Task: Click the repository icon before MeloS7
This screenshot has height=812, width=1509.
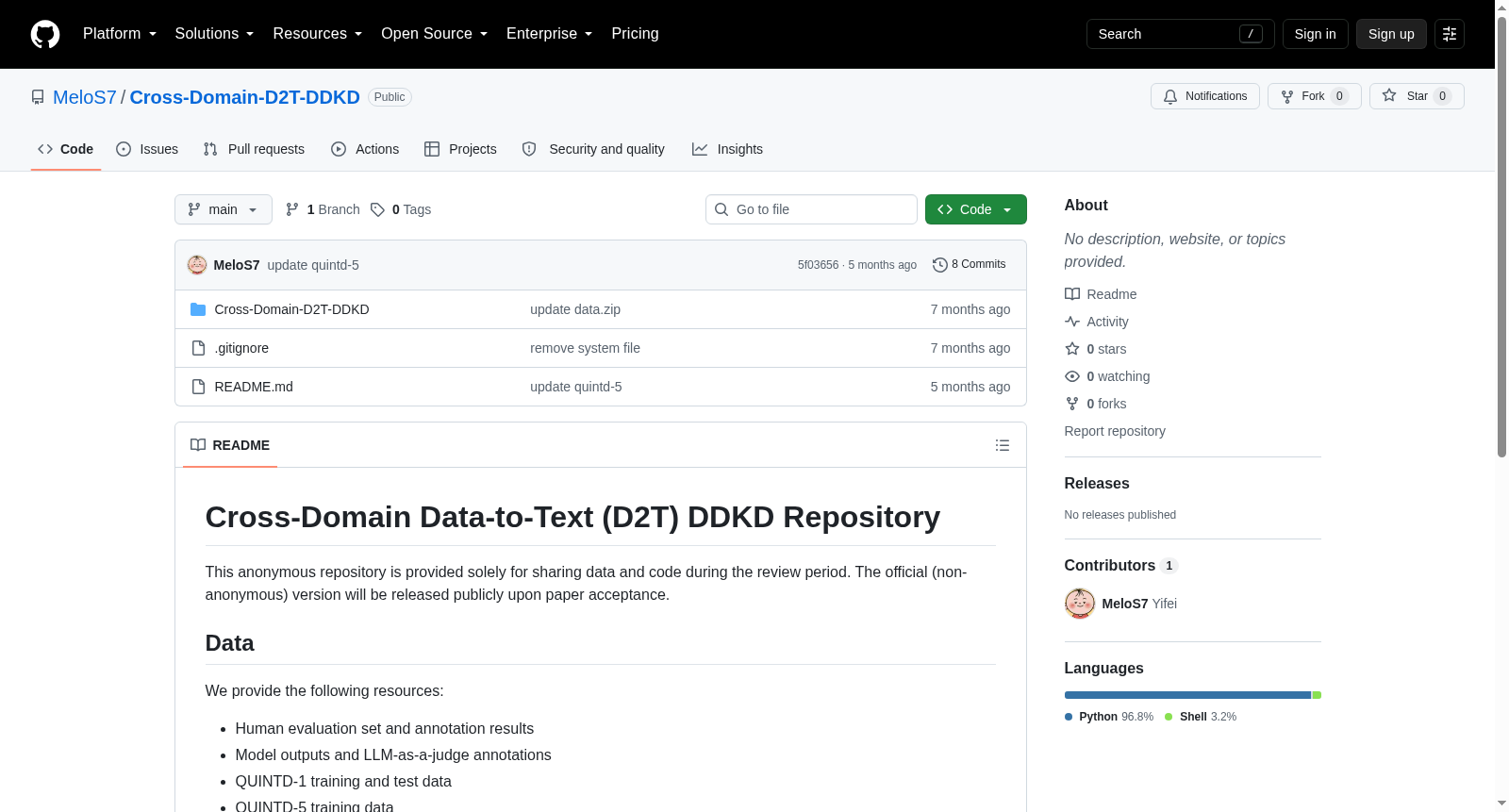Action: [x=38, y=97]
